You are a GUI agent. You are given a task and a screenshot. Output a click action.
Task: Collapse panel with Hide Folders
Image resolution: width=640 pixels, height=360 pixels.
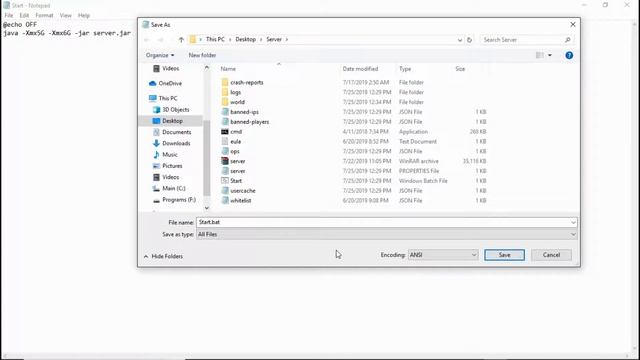[x=163, y=256]
